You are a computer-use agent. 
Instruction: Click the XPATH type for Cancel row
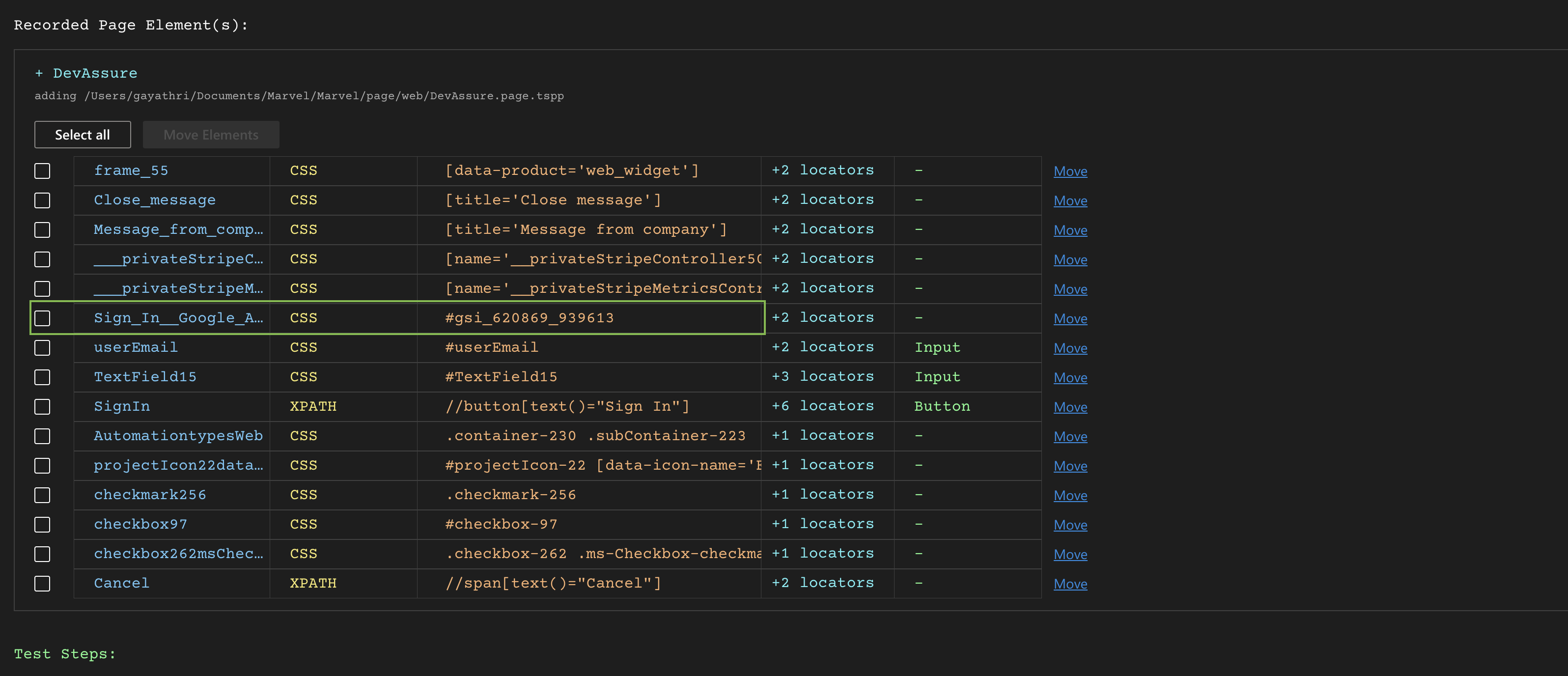[313, 584]
